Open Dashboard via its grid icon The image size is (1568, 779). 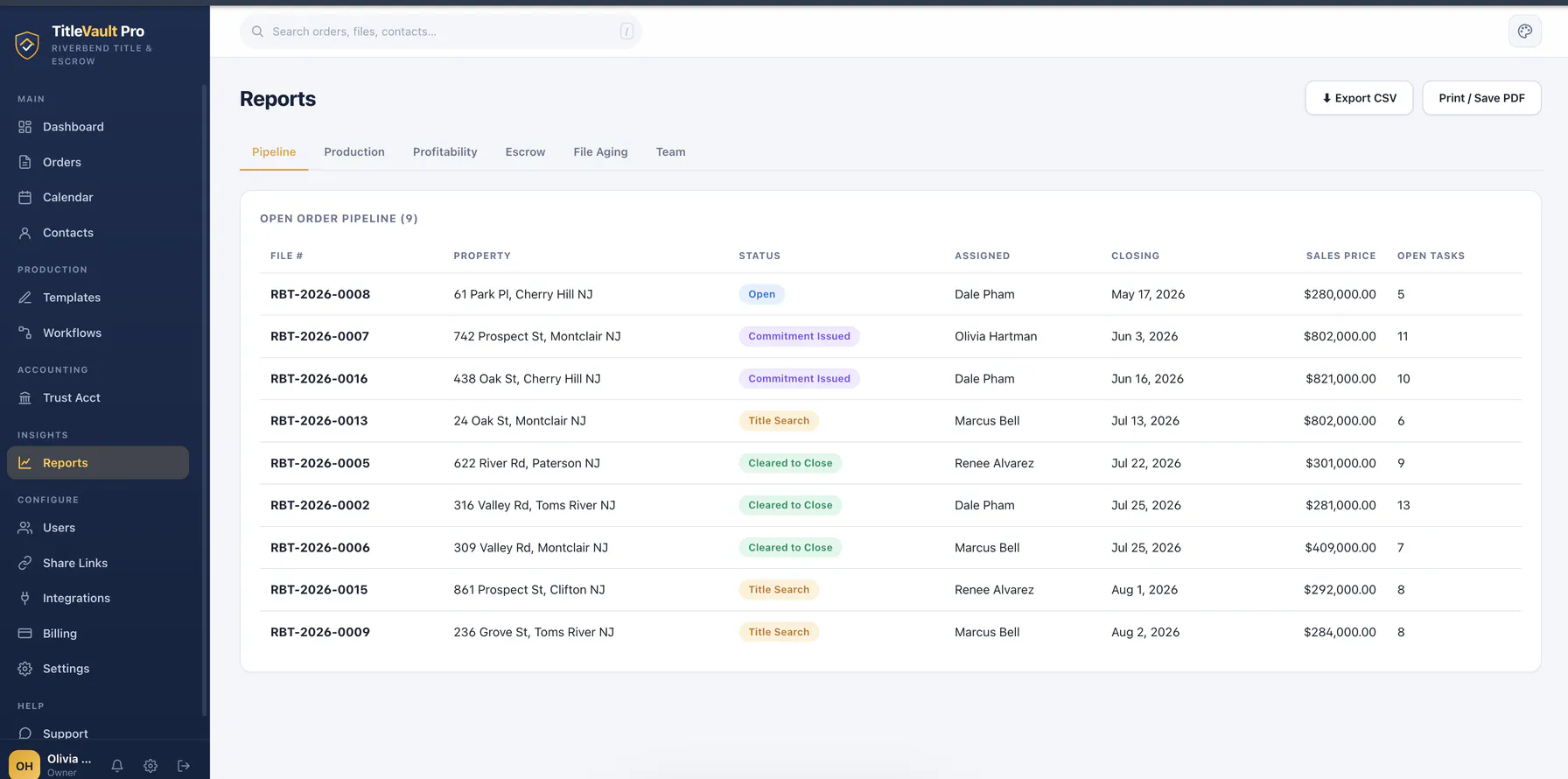tap(24, 127)
